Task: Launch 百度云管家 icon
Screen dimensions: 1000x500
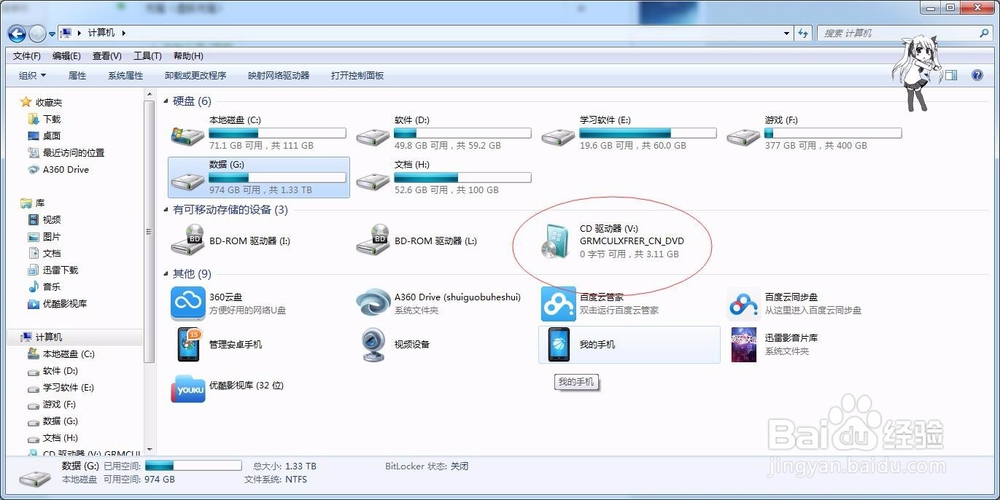Action: 558,304
